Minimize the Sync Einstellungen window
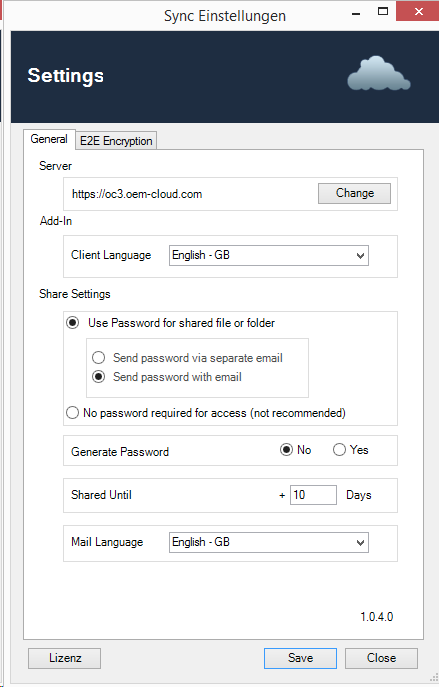The height and width of the screenshot is (687, 439). click(x=356, y=13)
